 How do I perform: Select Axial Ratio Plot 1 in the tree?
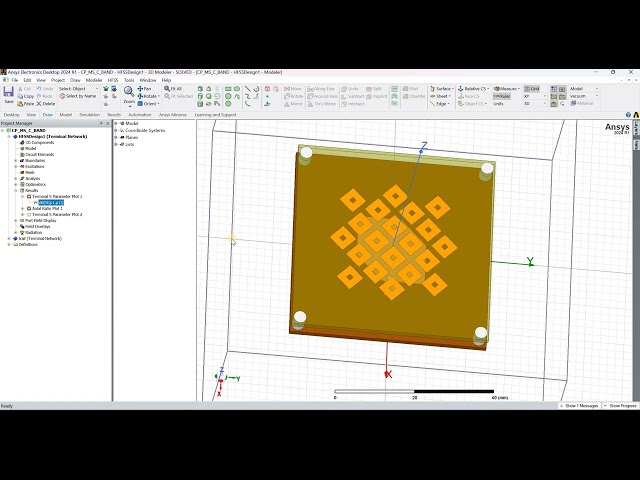tap(47, 209)
